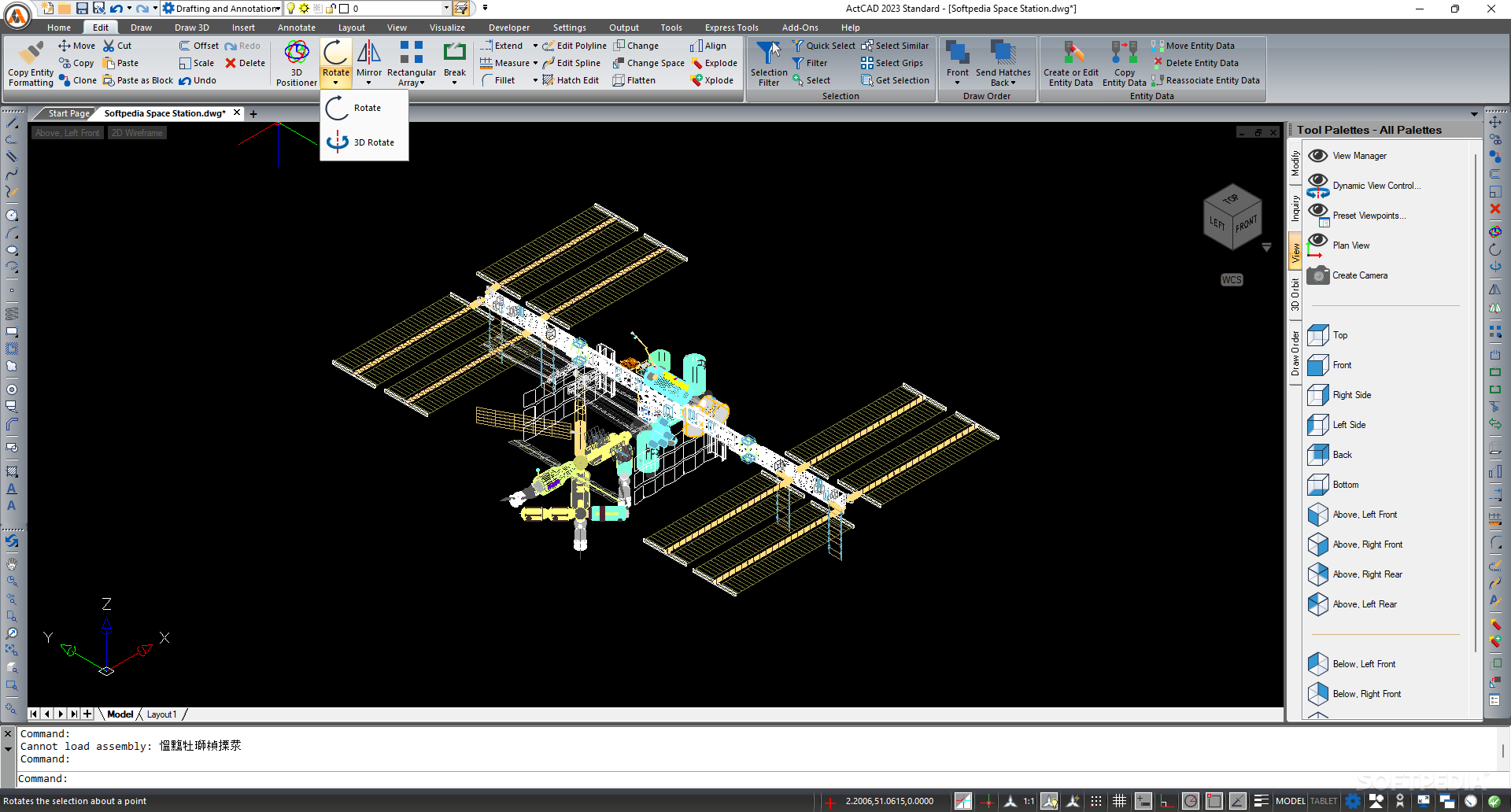Click the Save icon in quick access toolbar
This screenshot has height=812, width=1511.
[x=82, y=9]
